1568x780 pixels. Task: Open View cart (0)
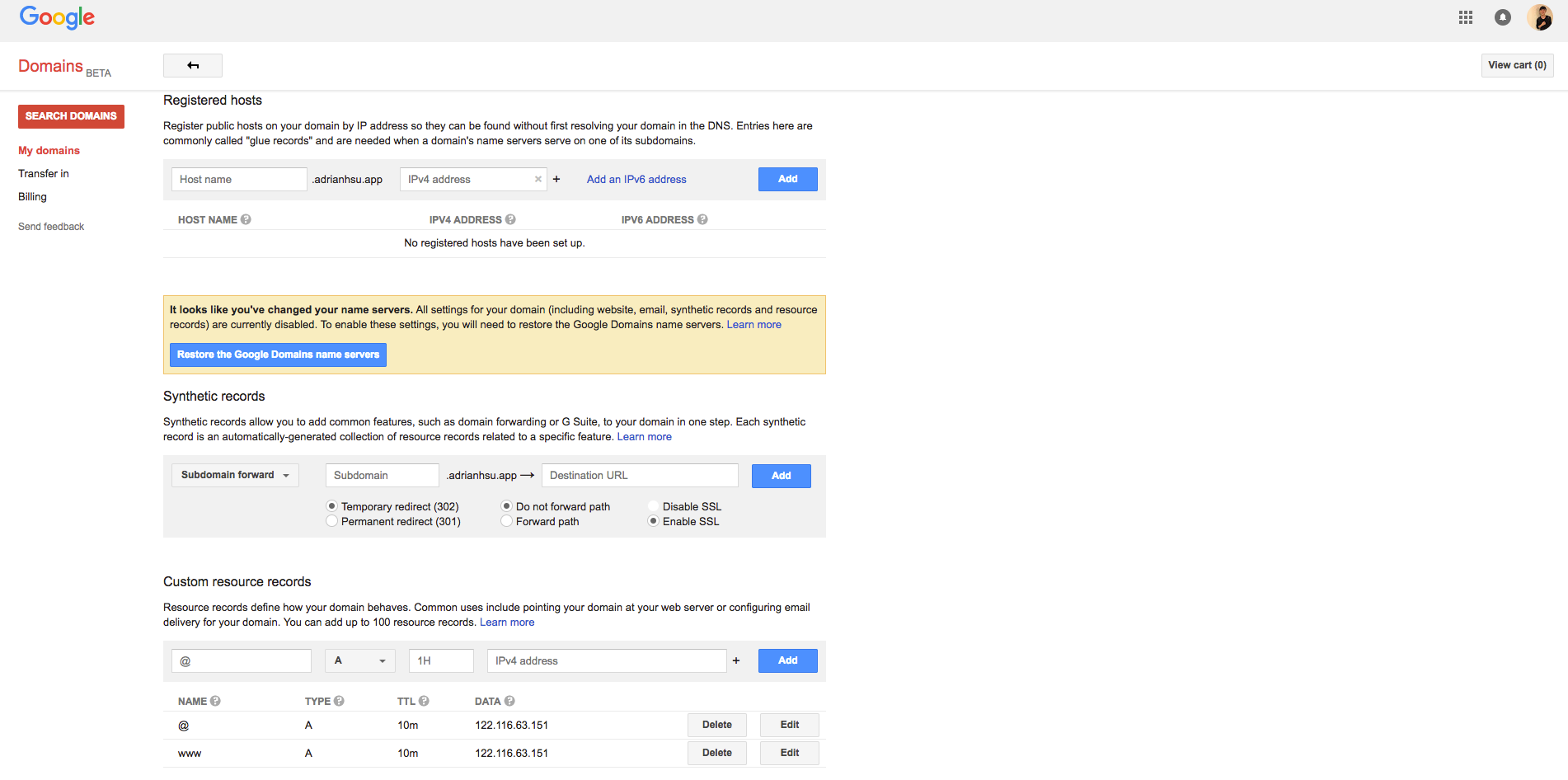pyautogui.click(x=1517, y=65)
